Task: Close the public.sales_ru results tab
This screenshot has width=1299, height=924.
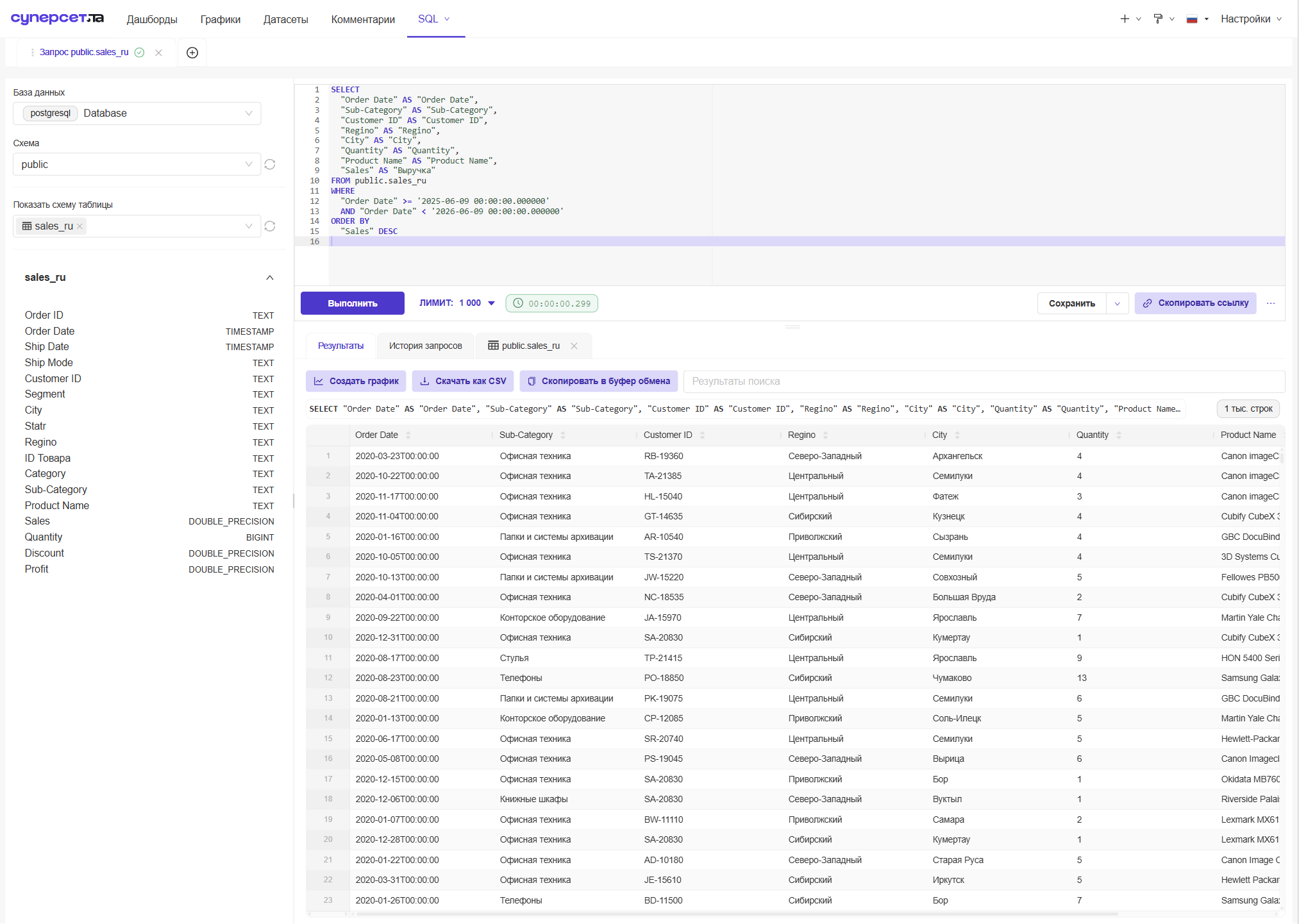Action: point(574,346)
